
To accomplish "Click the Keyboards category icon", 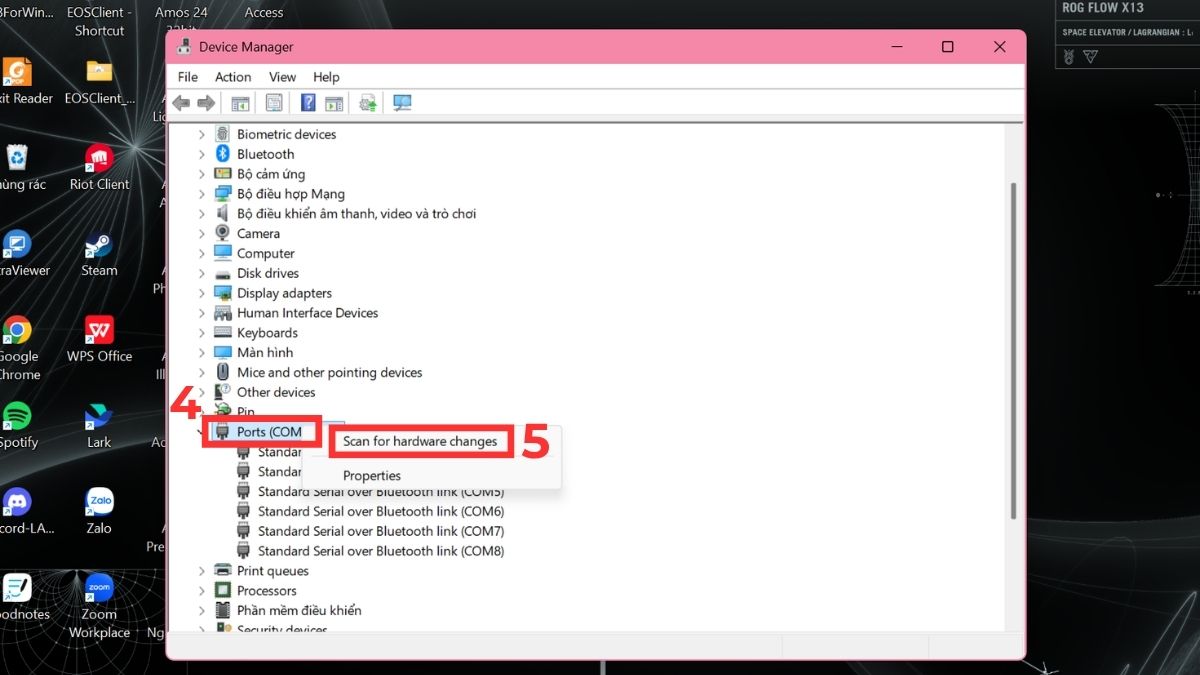I will [x=223, y=333].
